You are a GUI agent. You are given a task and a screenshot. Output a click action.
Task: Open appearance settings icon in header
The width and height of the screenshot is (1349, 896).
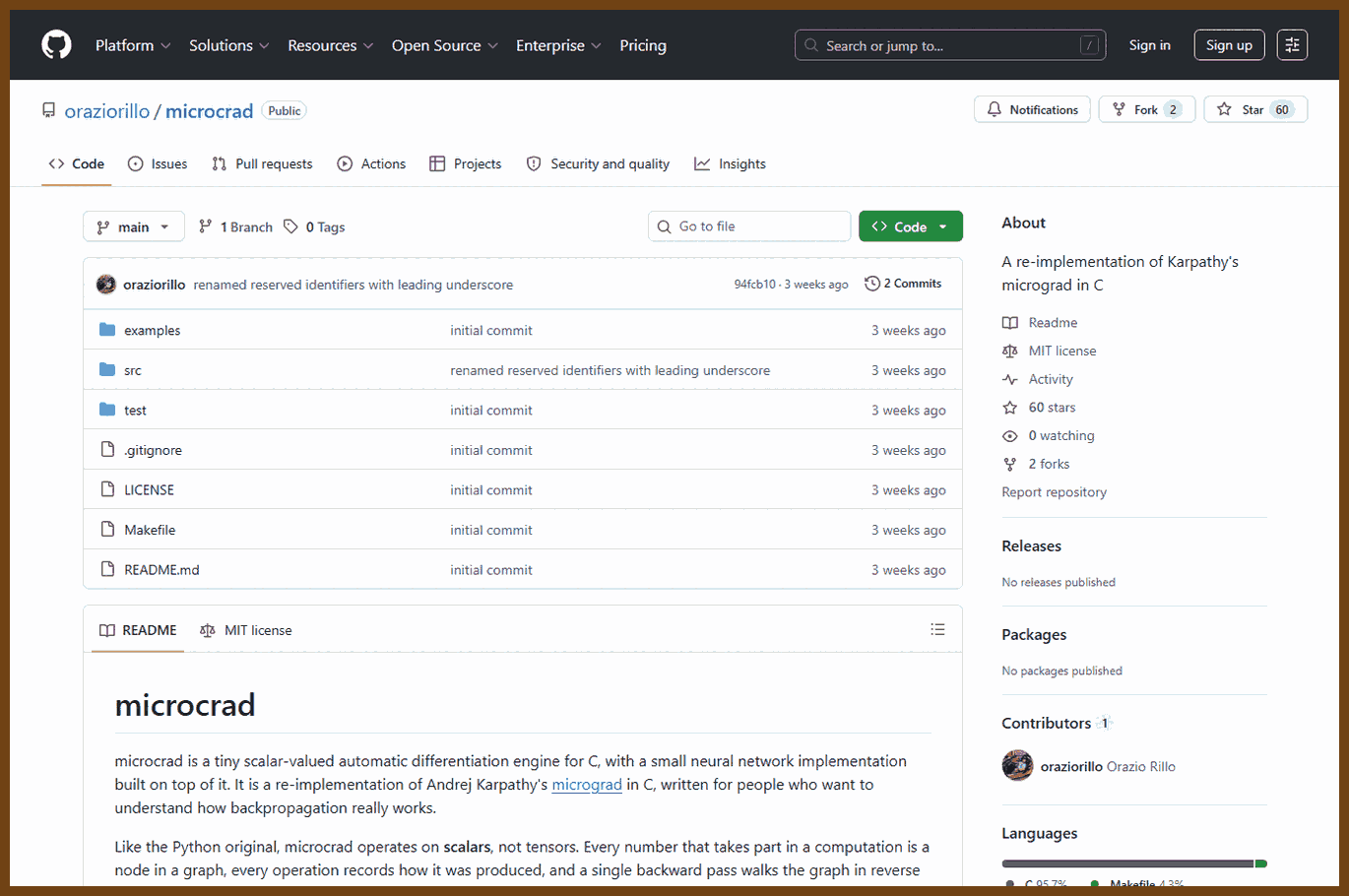1292,45
